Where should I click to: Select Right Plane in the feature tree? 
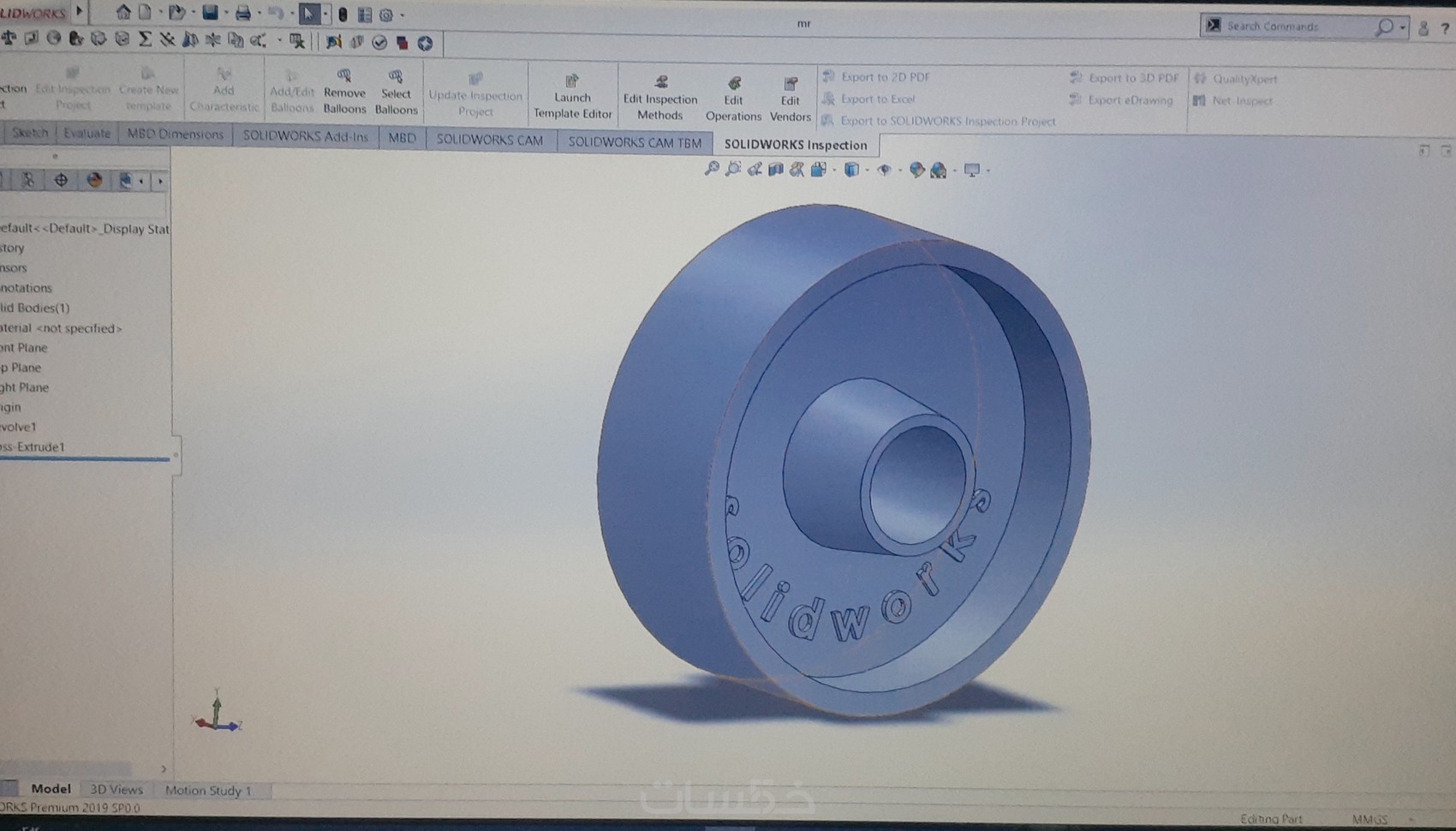(x=24, y=387)
